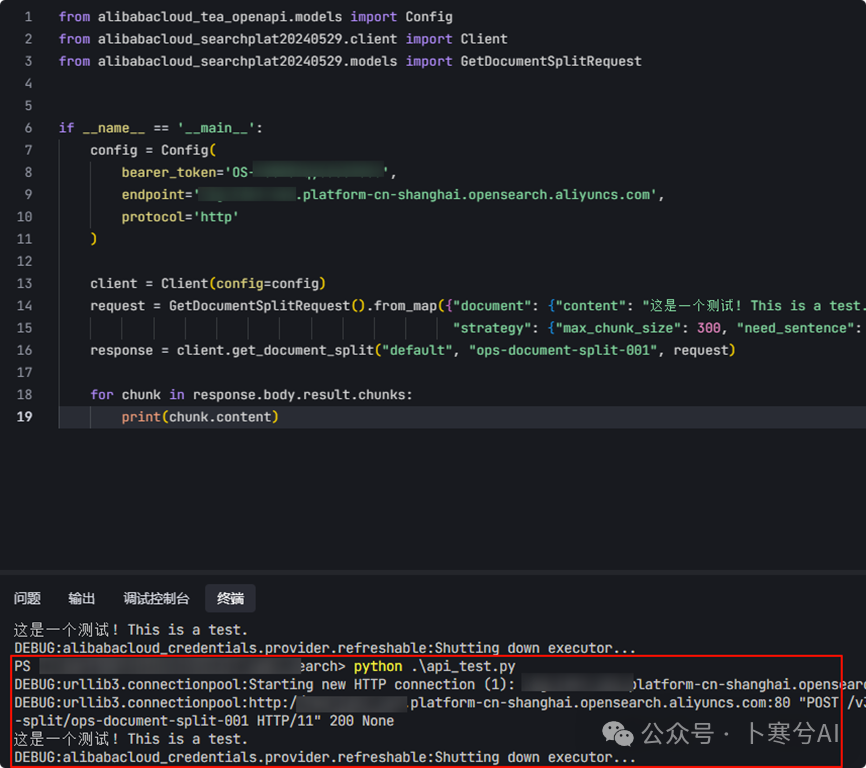Open the 输出 panel tab

click(x=82, y=598)
